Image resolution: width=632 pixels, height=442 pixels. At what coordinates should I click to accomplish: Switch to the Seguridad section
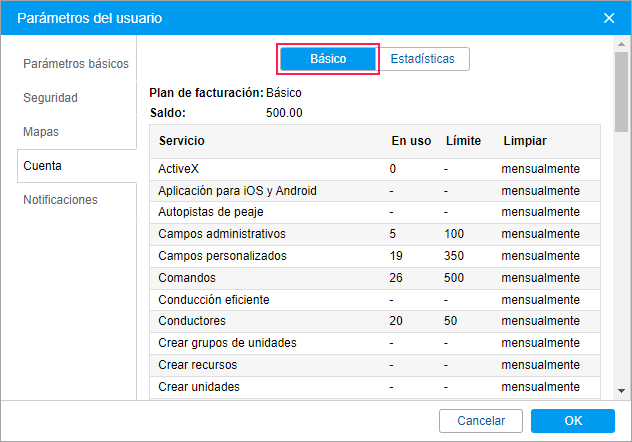(x=51, y=98)
